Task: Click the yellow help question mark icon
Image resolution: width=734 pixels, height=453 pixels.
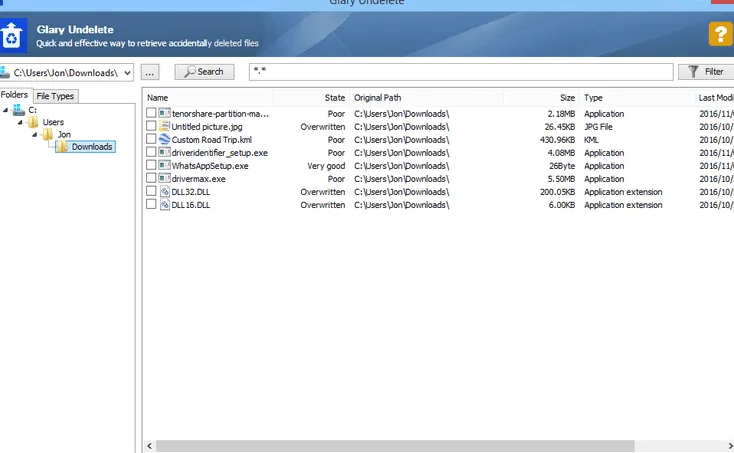Action: [x=719, y=34]
